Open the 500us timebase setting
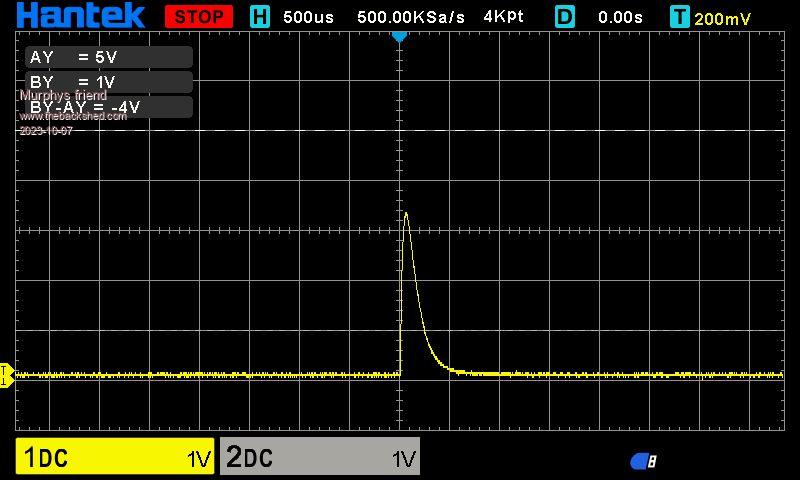Screen dimensions: 800x480 coord(309,17)
